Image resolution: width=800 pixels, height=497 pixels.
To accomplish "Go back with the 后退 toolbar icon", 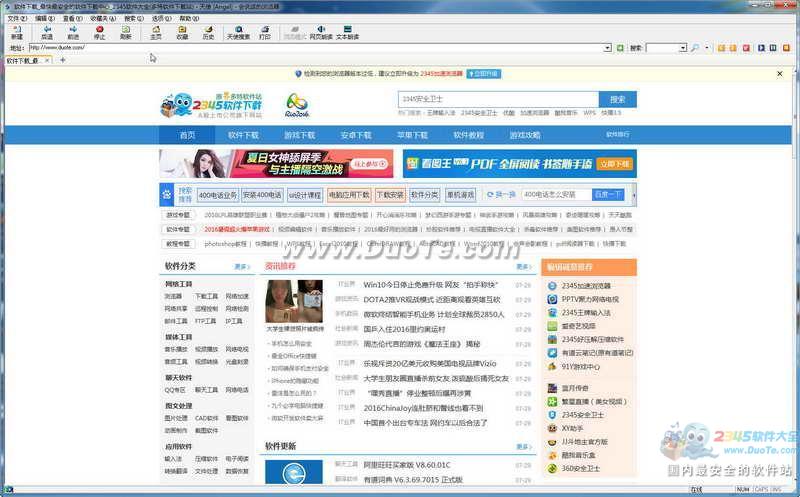I will [47, 33].
